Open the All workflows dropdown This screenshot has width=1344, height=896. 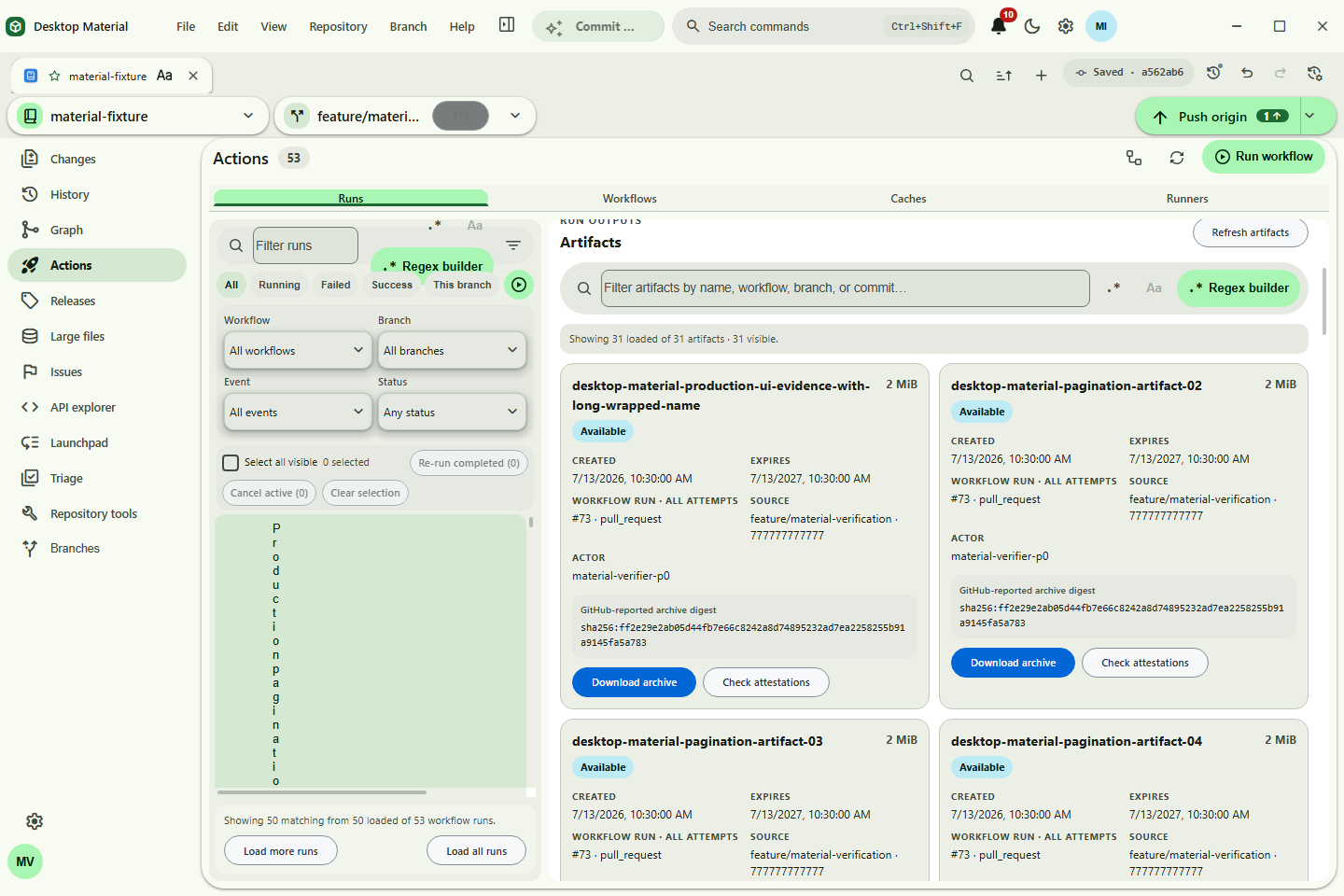click(299, 350)
